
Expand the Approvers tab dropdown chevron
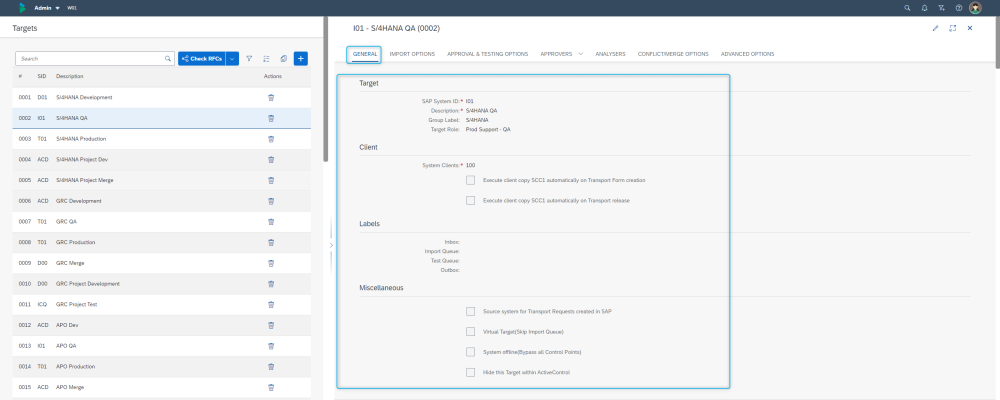[580, 54]
